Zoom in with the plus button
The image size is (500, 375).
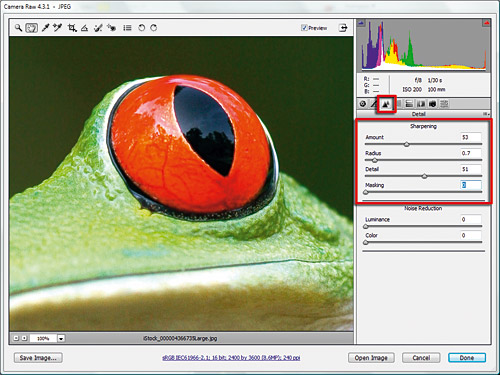pyautogui.click(x=24, y=338)
